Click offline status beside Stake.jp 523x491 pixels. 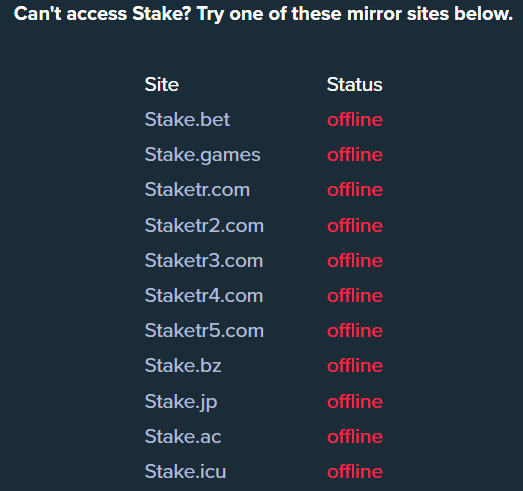tap(355, 401)
